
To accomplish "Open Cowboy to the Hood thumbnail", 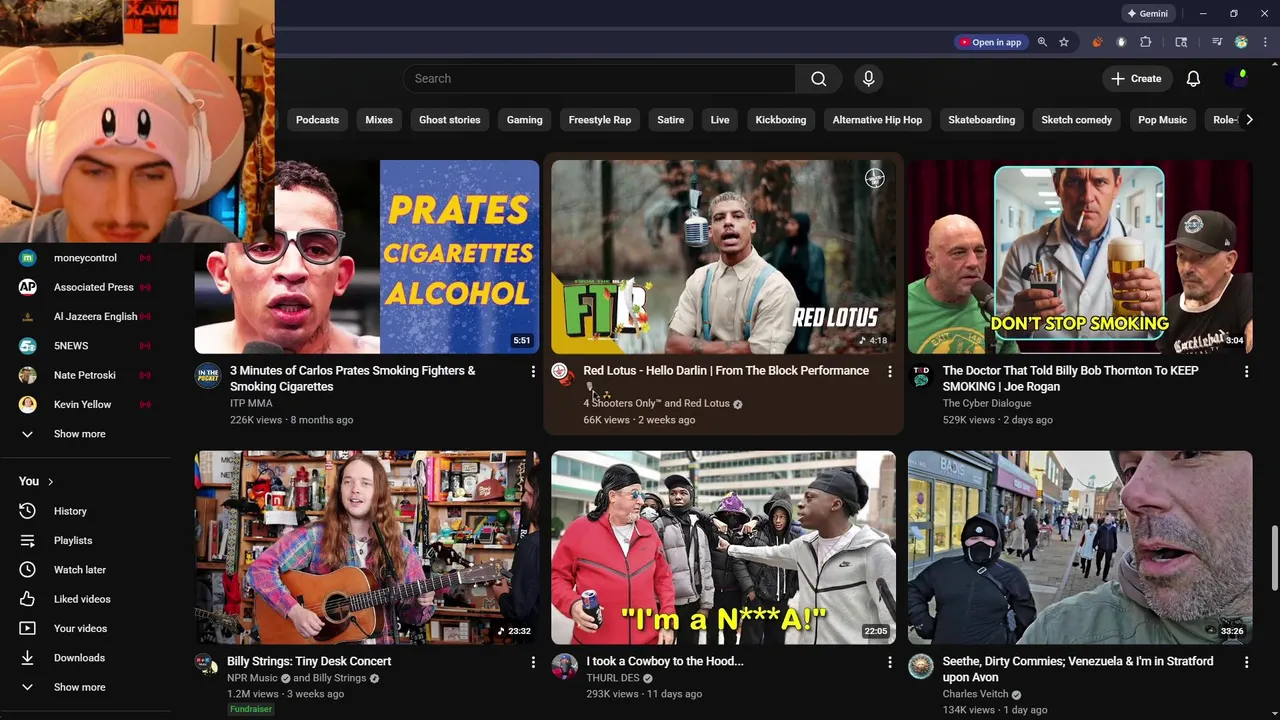I will tap(723, 547).
